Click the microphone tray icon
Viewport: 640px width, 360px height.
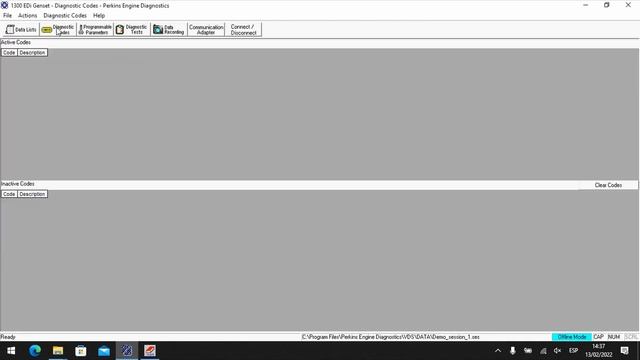pyautogui.click(x=513, y=351)
